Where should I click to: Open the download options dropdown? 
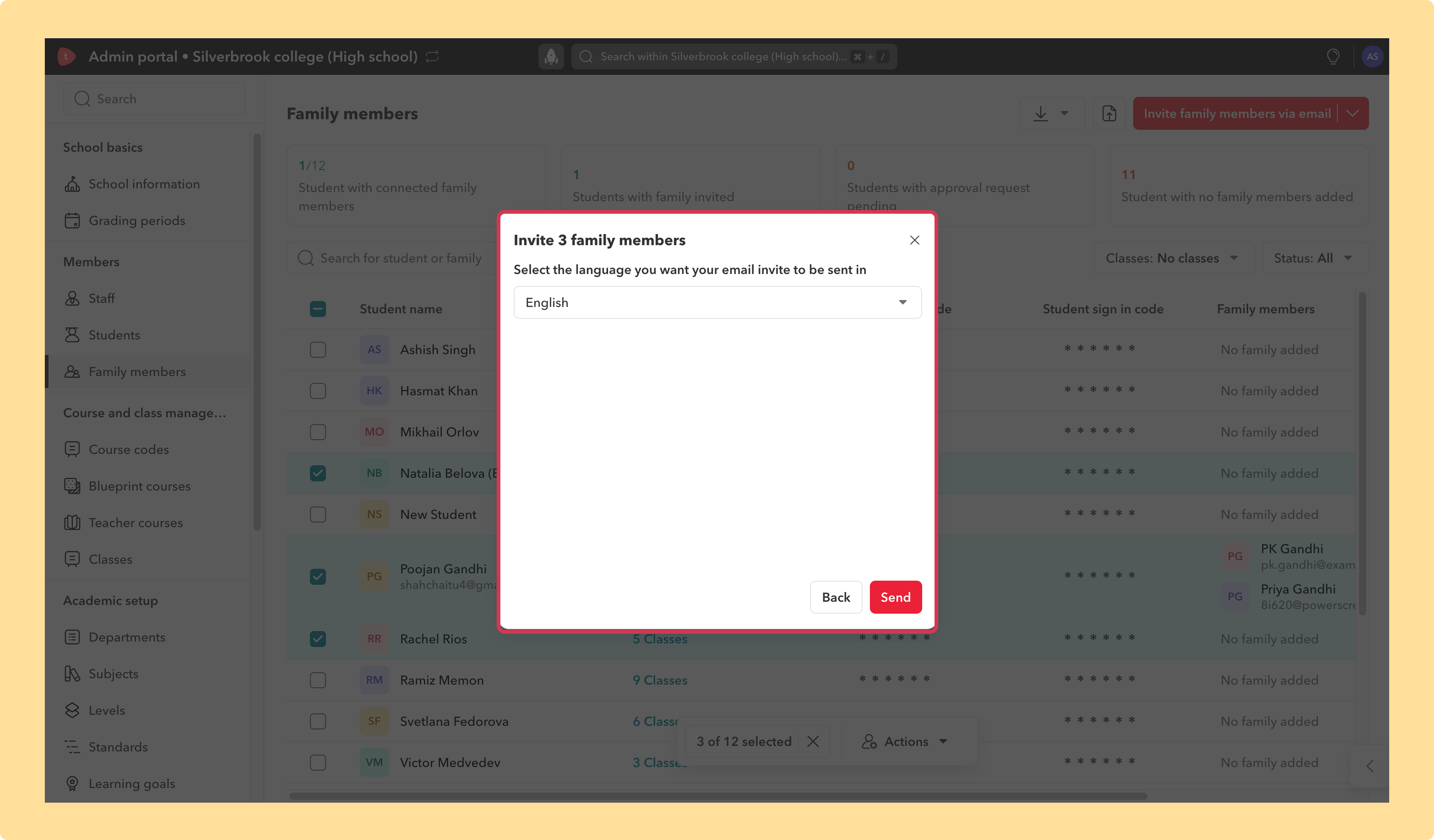(x=1052, y=113)
